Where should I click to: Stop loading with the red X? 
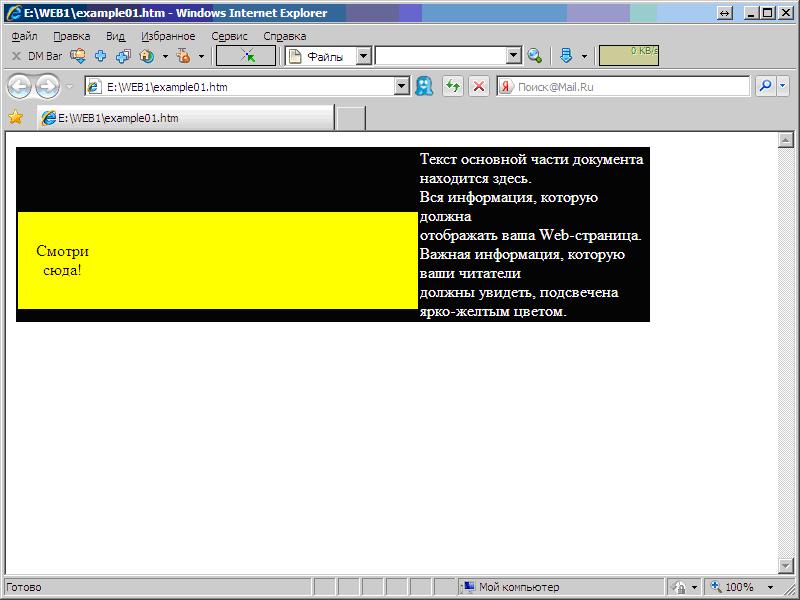[x=479, y=86]
